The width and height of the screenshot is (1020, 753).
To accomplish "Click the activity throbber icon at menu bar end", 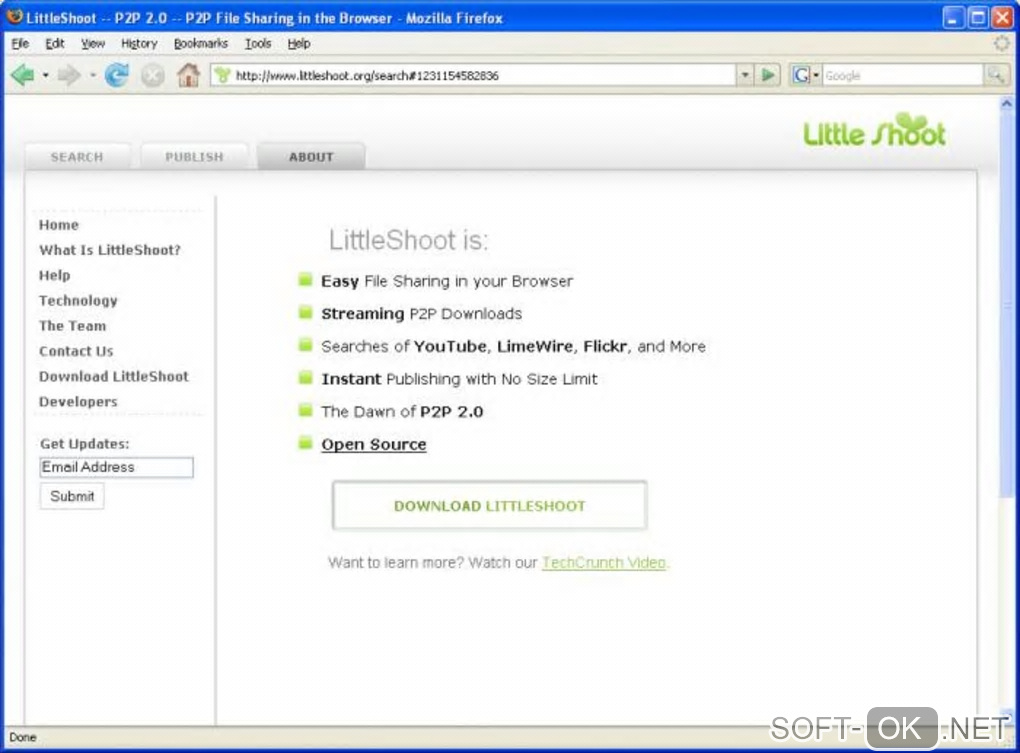I will 1002,44.
